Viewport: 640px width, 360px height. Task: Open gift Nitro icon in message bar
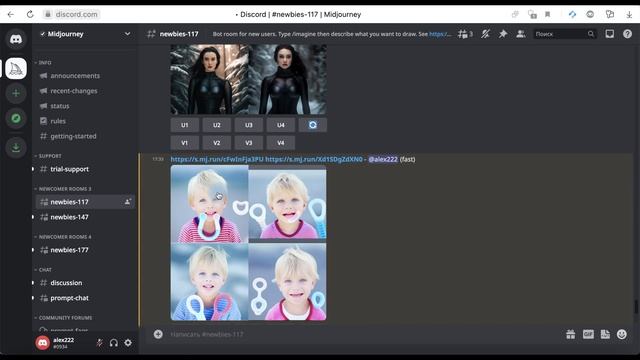571,334
